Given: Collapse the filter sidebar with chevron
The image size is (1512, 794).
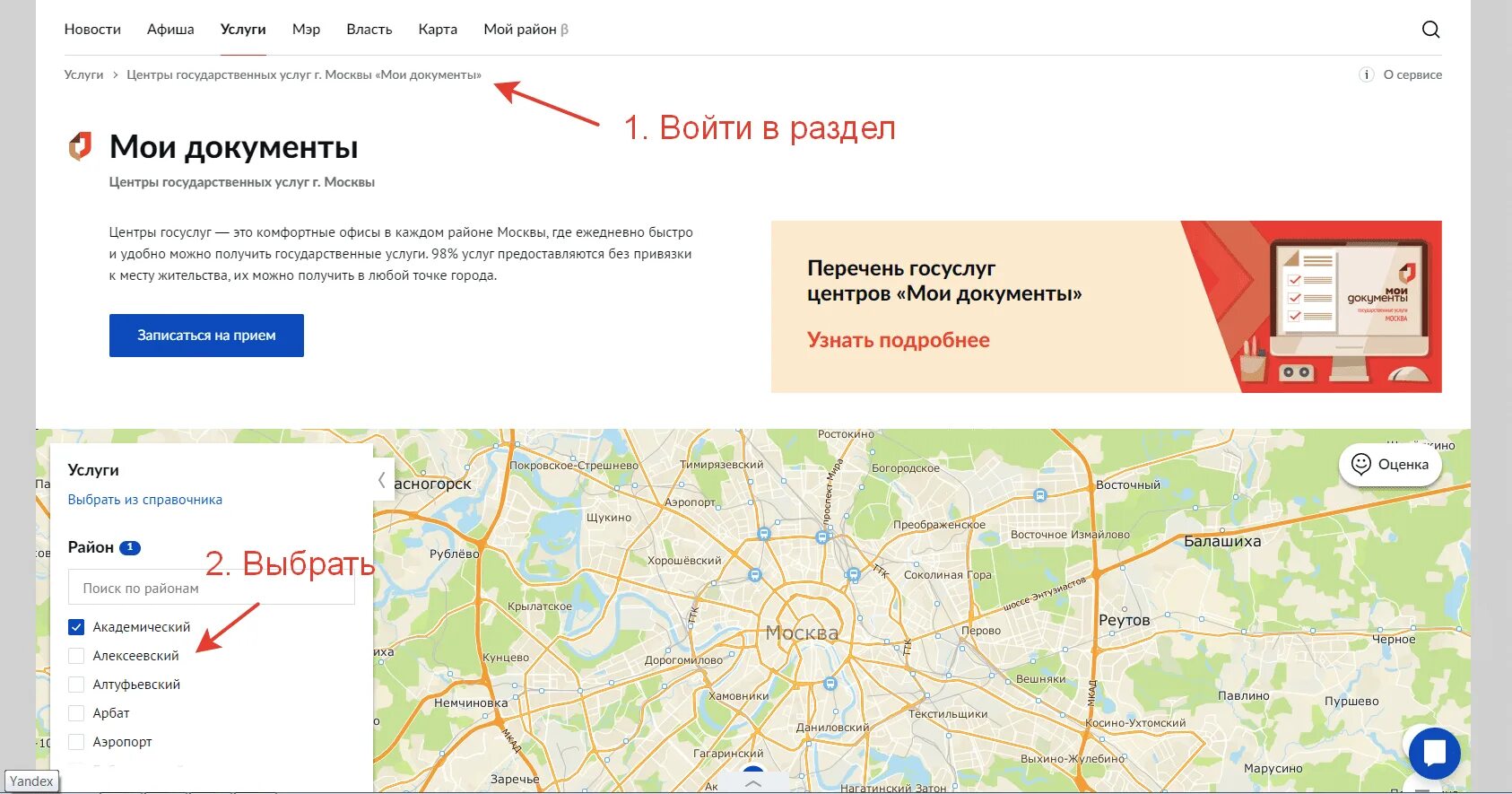Looking at the screenshot, I should pyautogui.click(x=382, y=481).
